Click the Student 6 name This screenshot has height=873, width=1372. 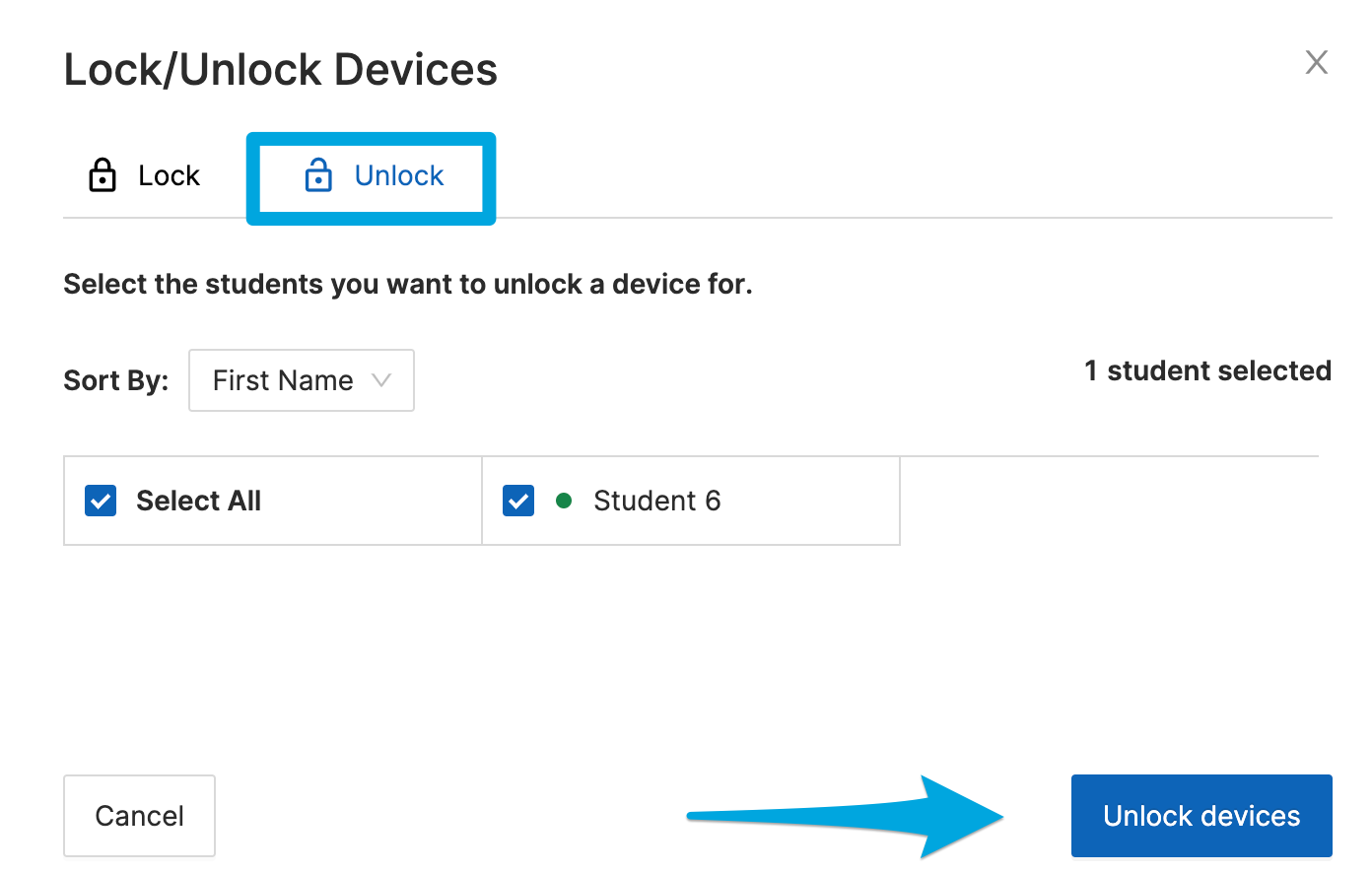656,501
